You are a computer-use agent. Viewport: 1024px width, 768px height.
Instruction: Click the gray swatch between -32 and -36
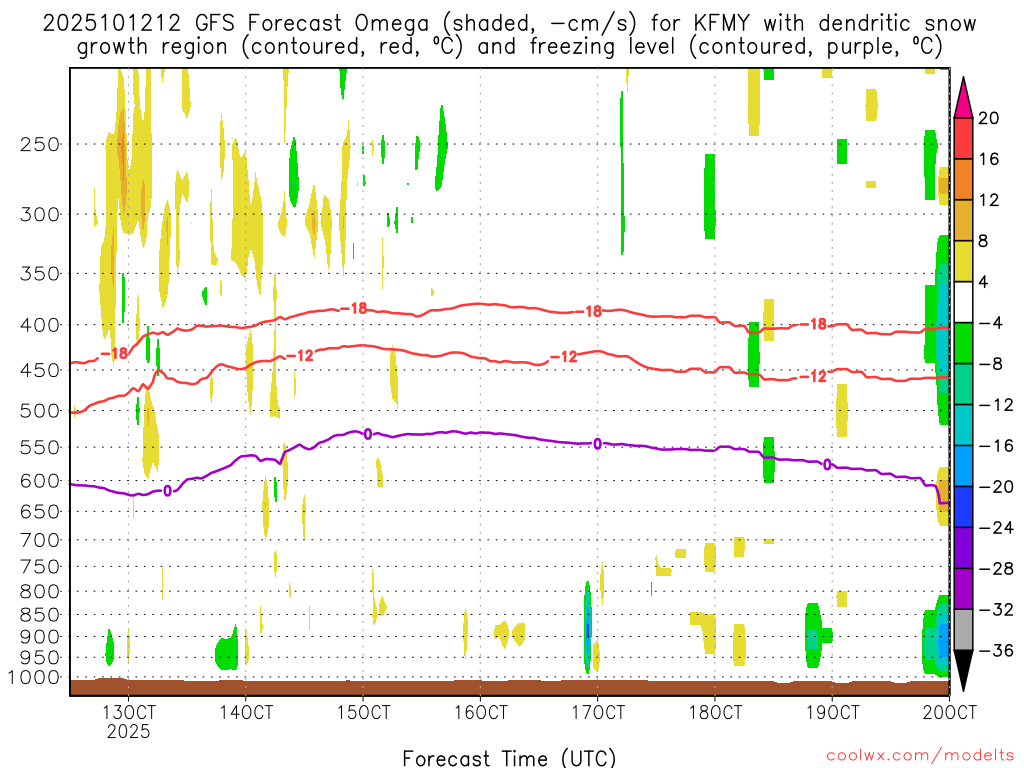(963, 630)
